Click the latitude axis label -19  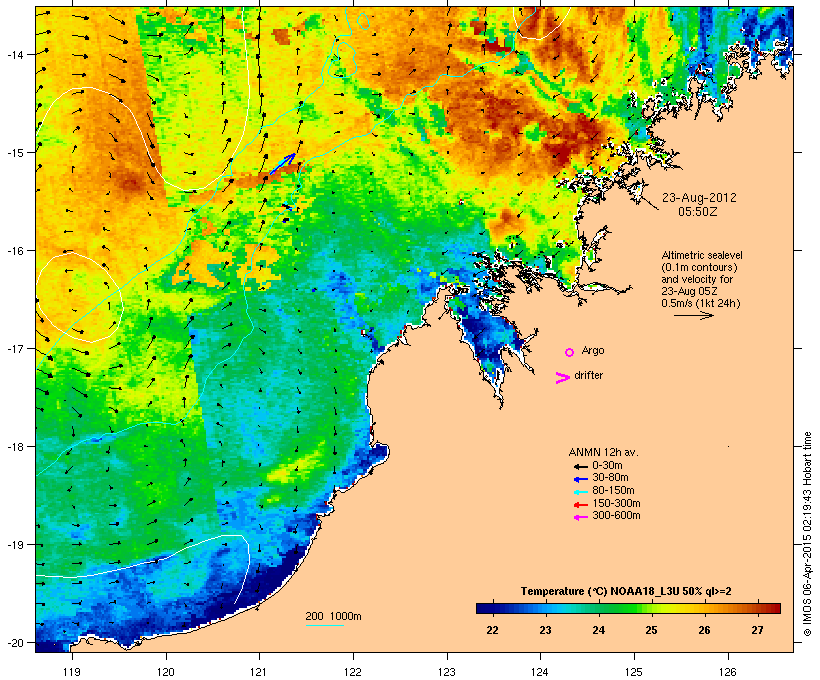point(14,545)
